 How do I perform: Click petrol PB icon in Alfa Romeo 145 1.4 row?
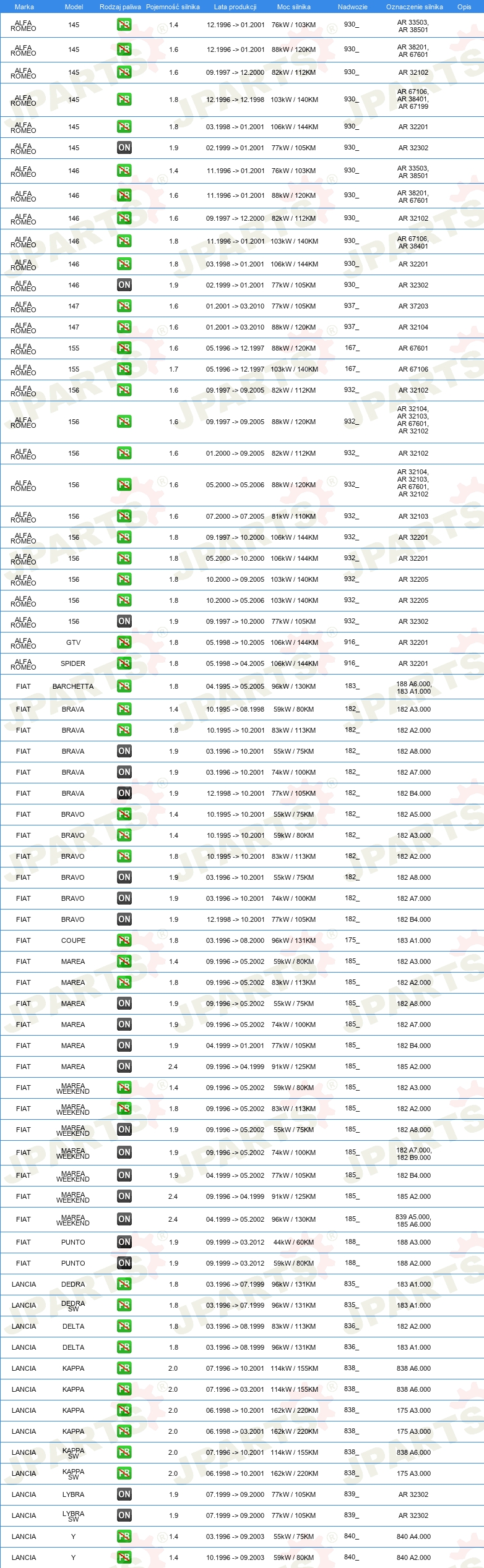click(x=124, y=25)
